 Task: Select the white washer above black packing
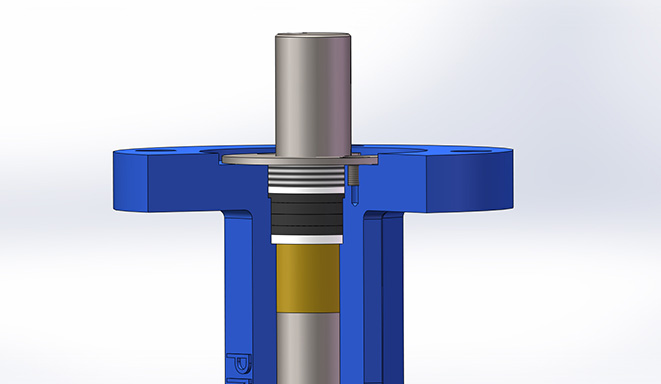pos(306,190)
